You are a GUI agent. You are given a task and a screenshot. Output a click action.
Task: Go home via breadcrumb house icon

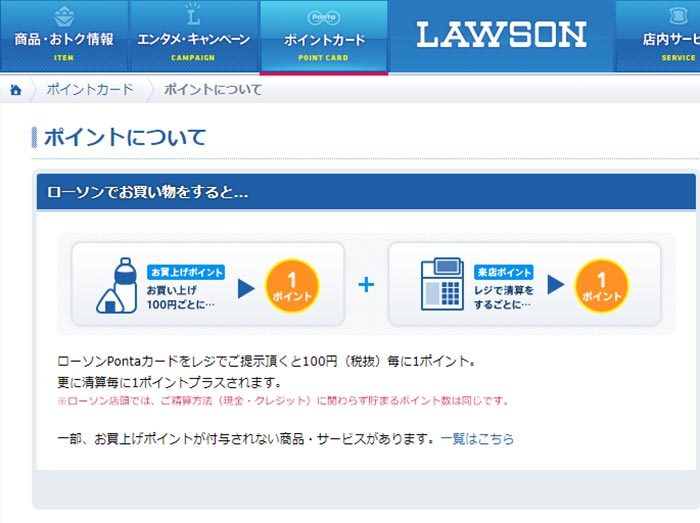tap(16, 90)
